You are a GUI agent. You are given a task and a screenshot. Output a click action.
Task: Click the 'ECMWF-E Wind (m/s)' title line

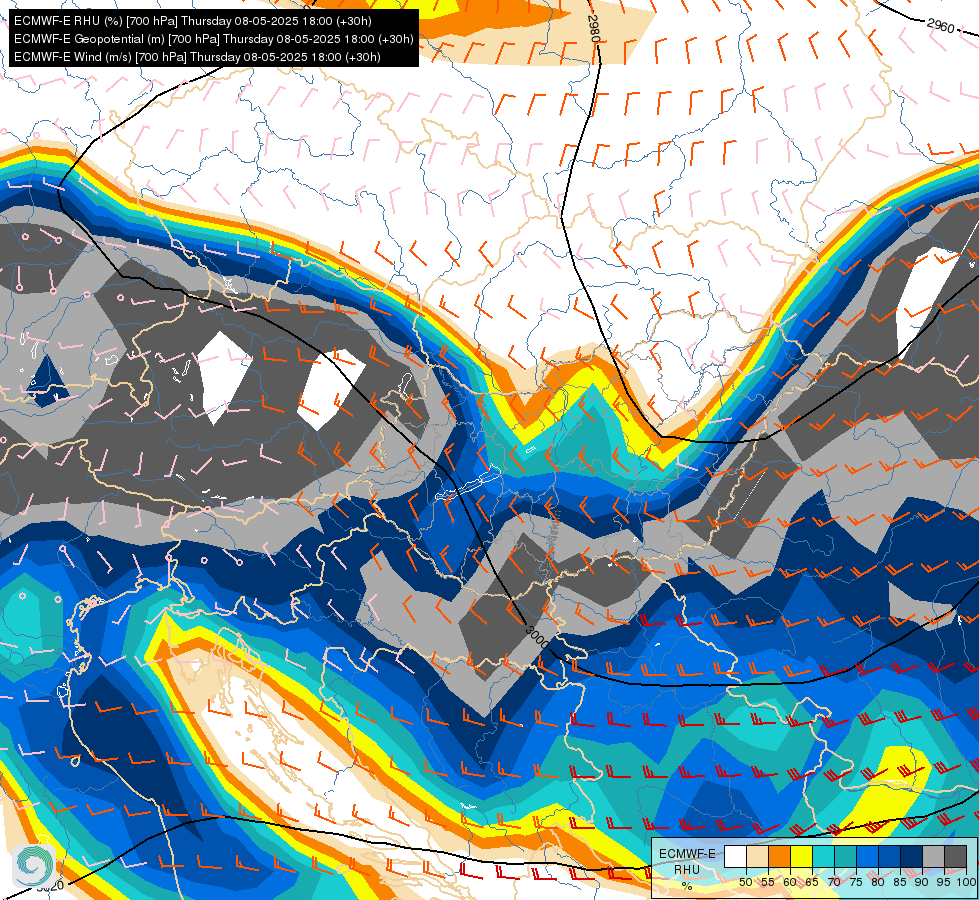197,57
